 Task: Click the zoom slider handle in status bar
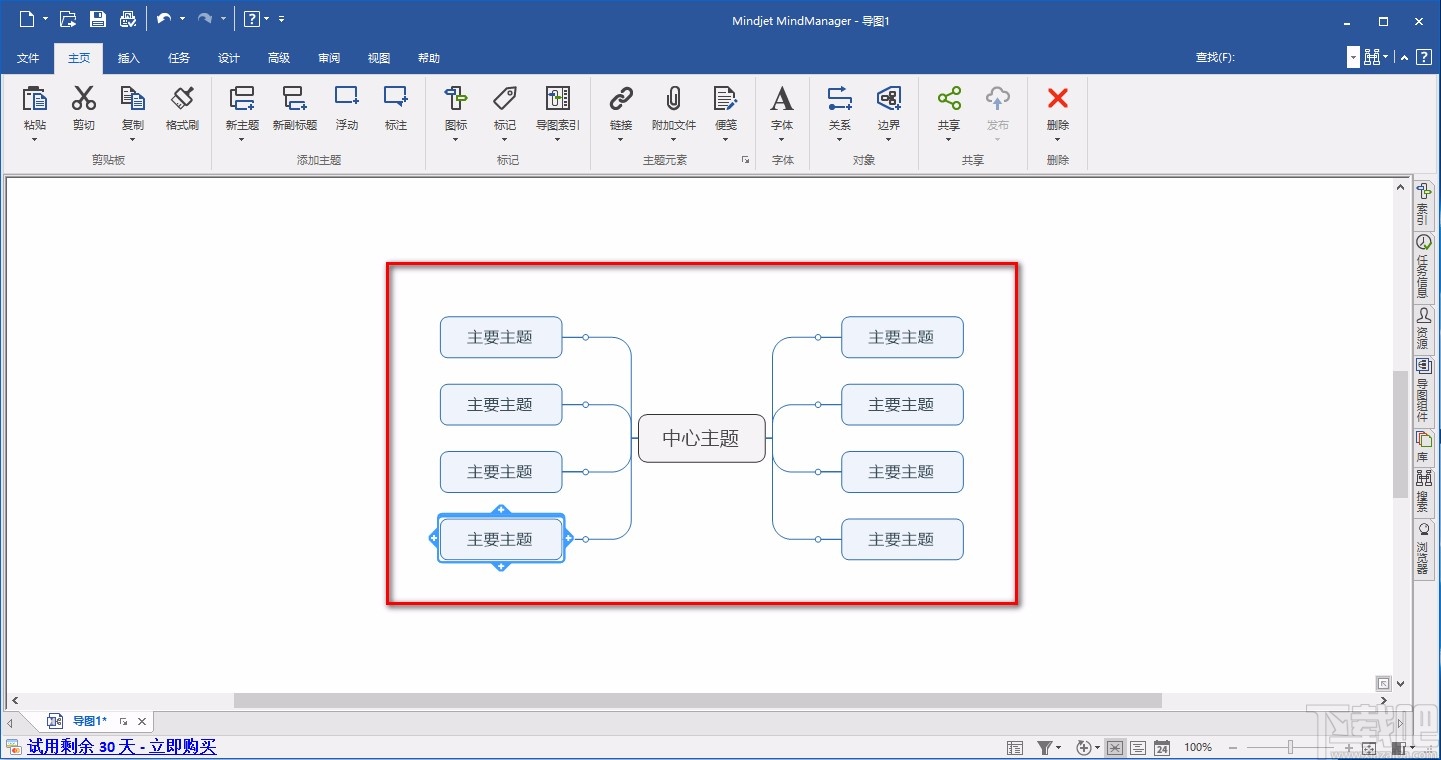(1291, 747)
